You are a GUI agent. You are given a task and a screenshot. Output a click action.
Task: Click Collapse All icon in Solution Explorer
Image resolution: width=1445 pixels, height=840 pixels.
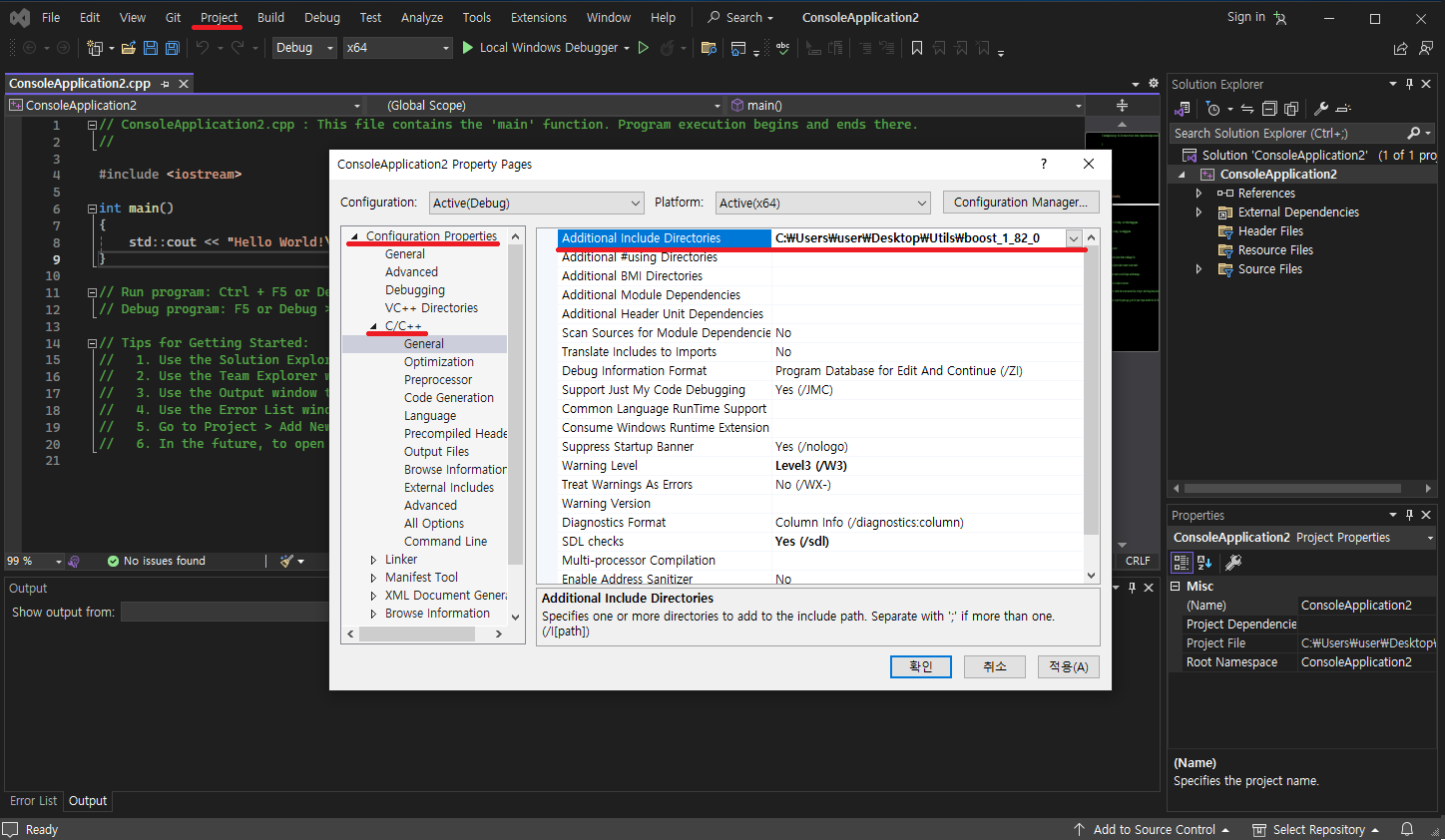coord(1269,109)
